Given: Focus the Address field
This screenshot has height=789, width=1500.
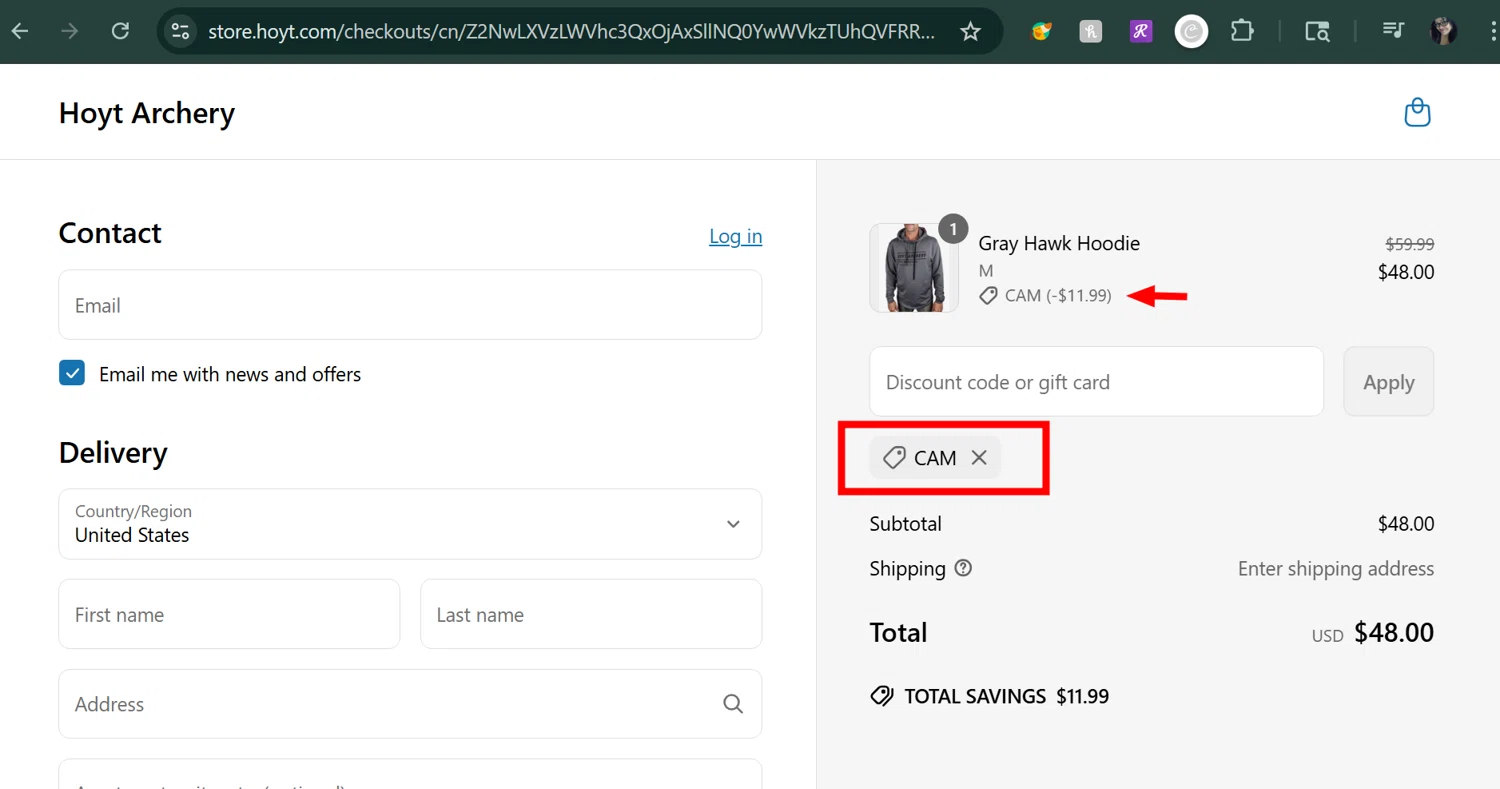Looking at the screenshot, I should tap(410, 704).
